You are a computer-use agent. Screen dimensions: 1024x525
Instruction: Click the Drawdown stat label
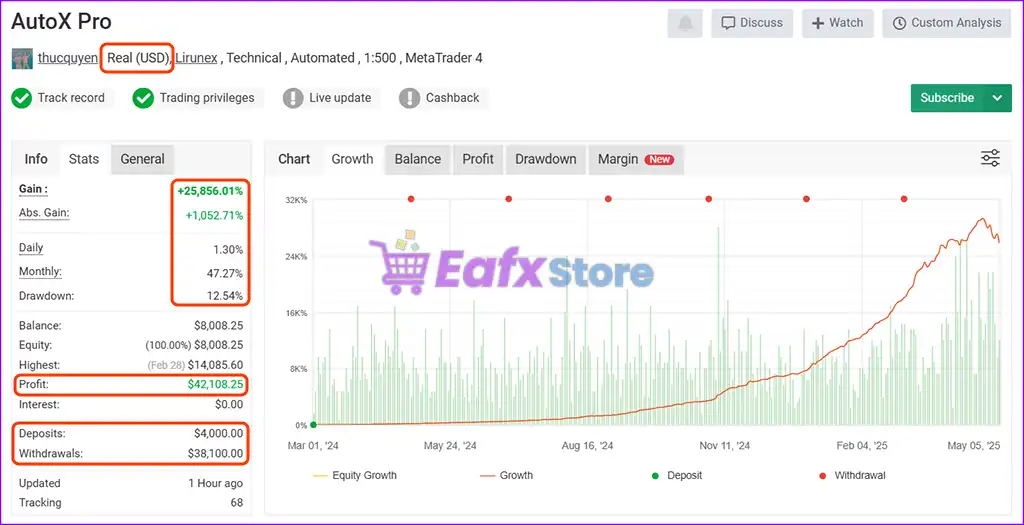point(46,296)
